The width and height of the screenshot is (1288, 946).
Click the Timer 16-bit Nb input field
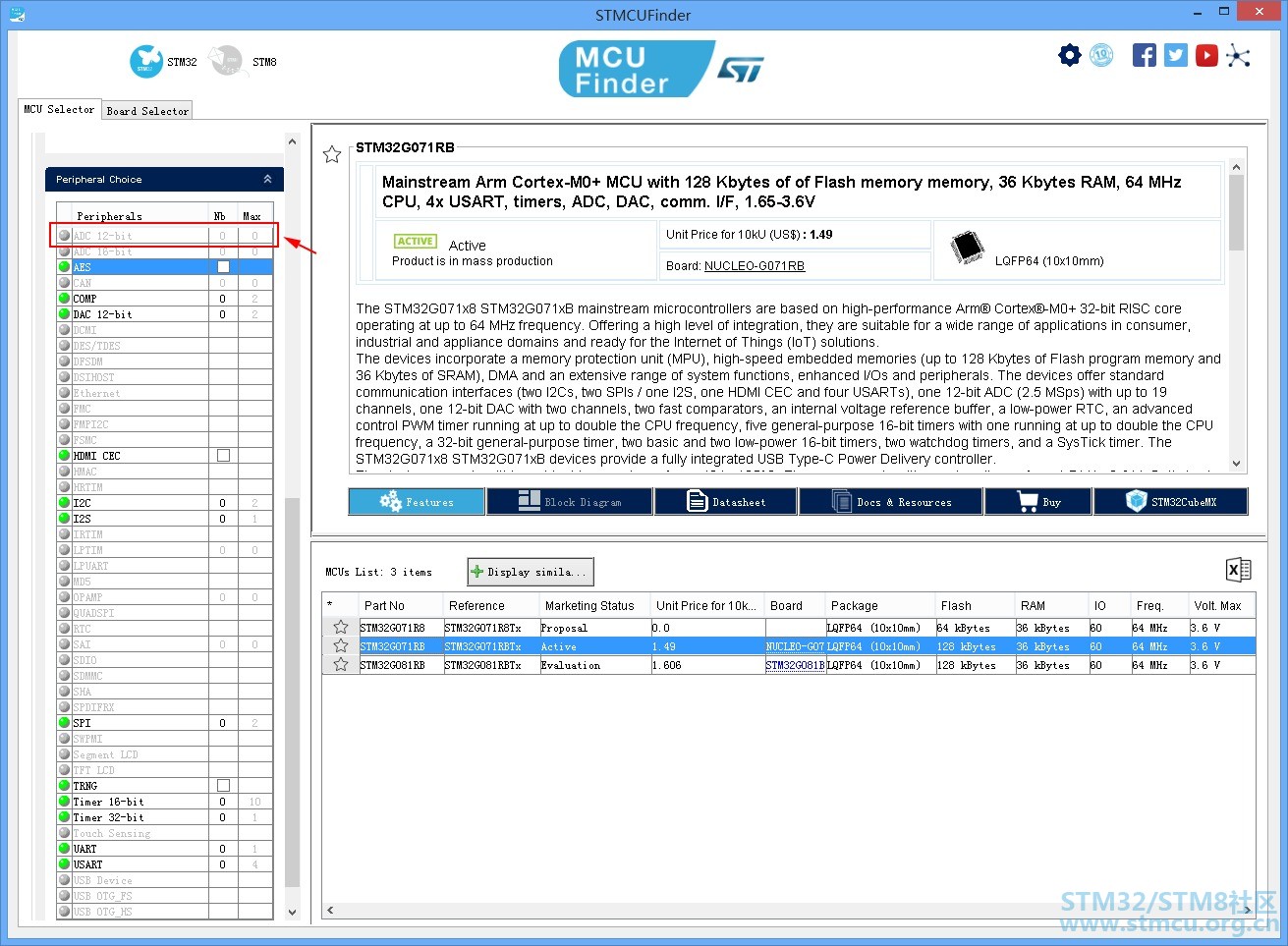[223, 802]
